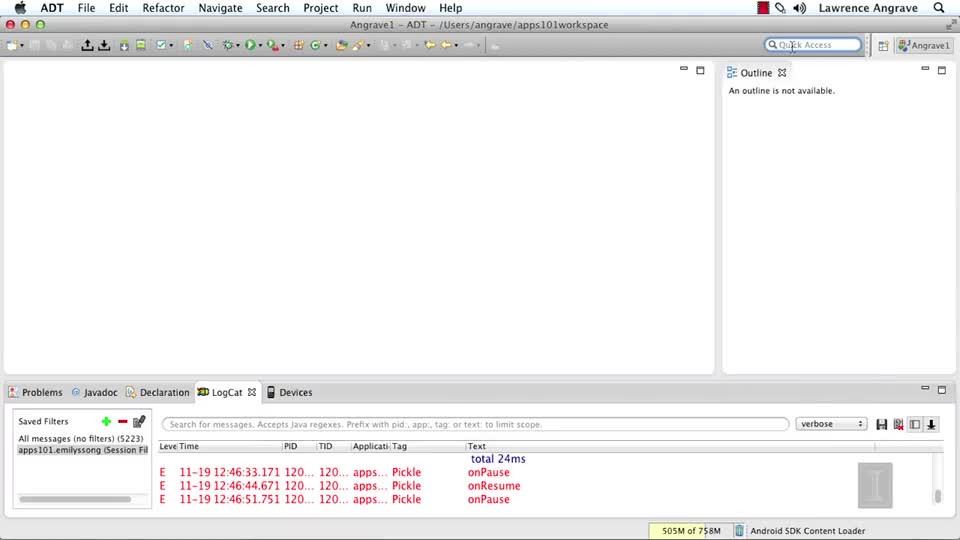Click the LogCat vertical scrollbar thumb

click(937, 496)
